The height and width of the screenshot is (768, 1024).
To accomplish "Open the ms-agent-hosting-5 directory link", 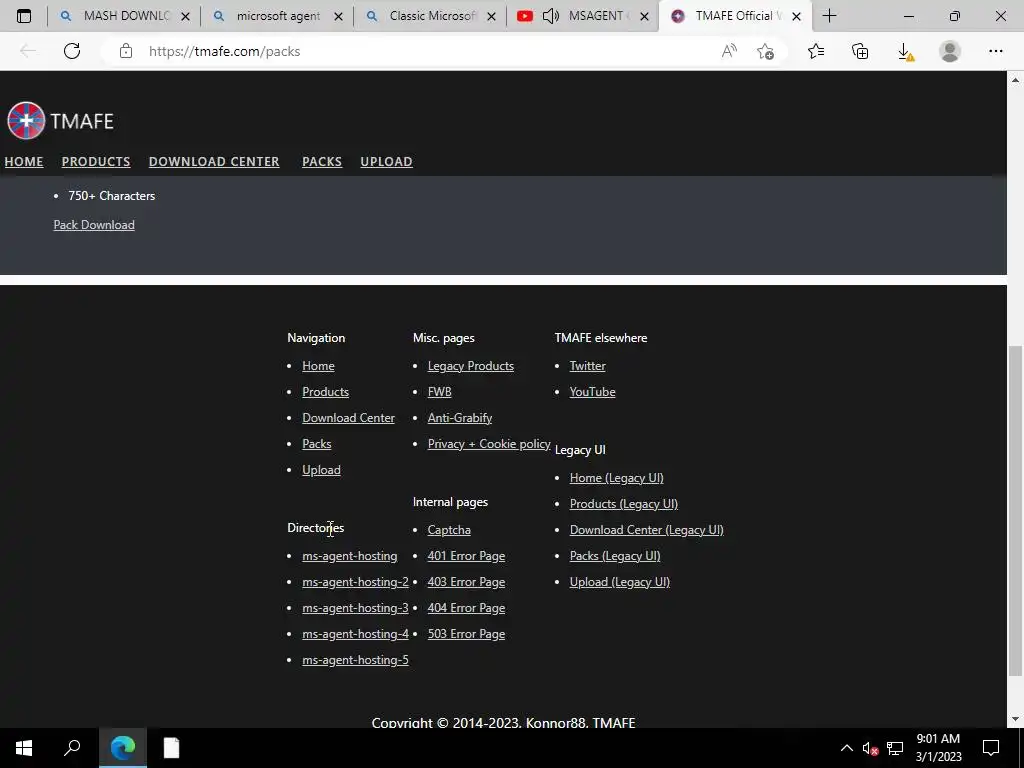I will point(355,660).
